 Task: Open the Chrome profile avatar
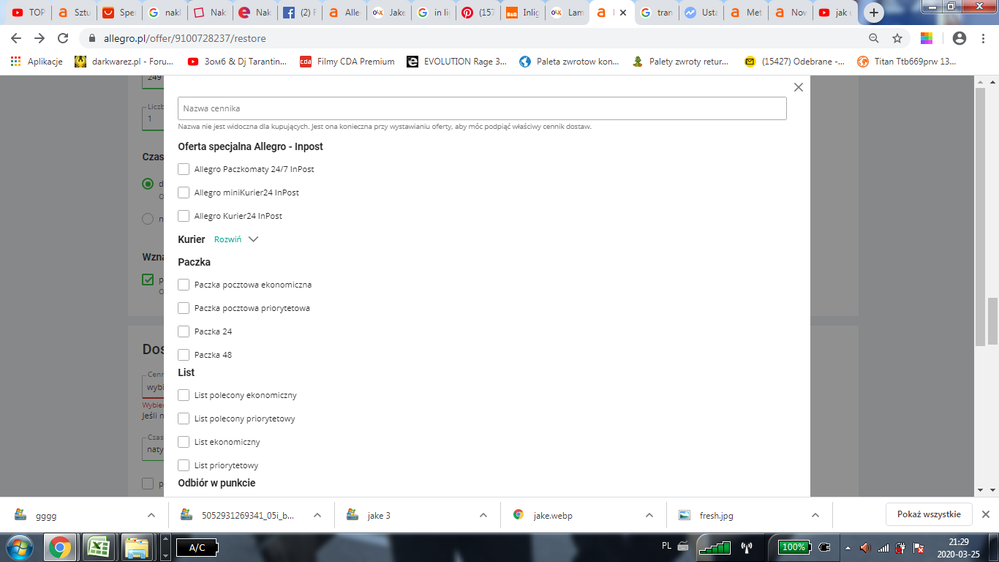pyautogui.click(x=959, y=38)
